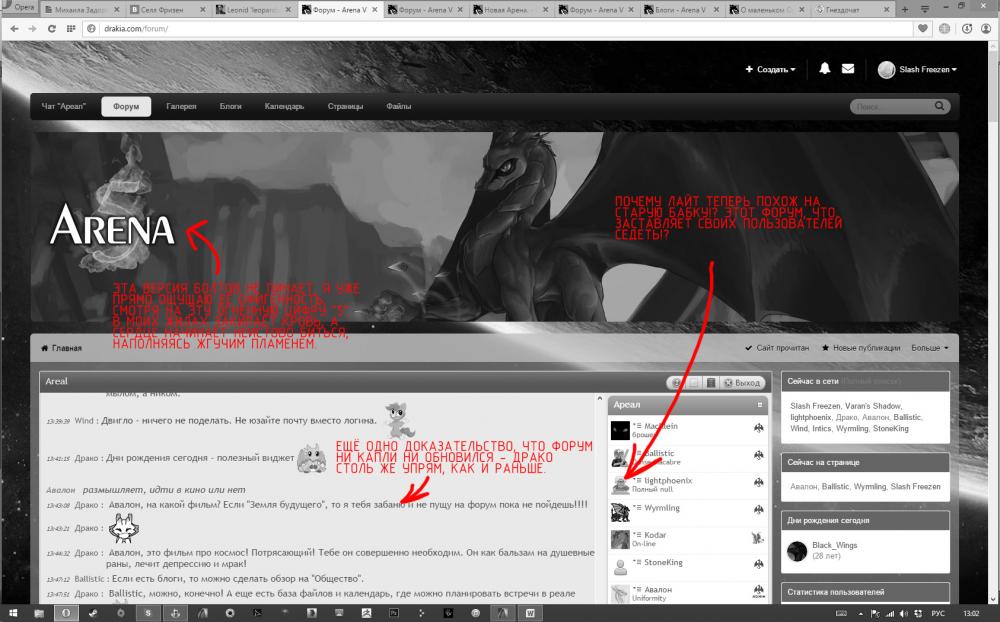Click the address bar URL

pyautogui.click(x=136, y=29)
